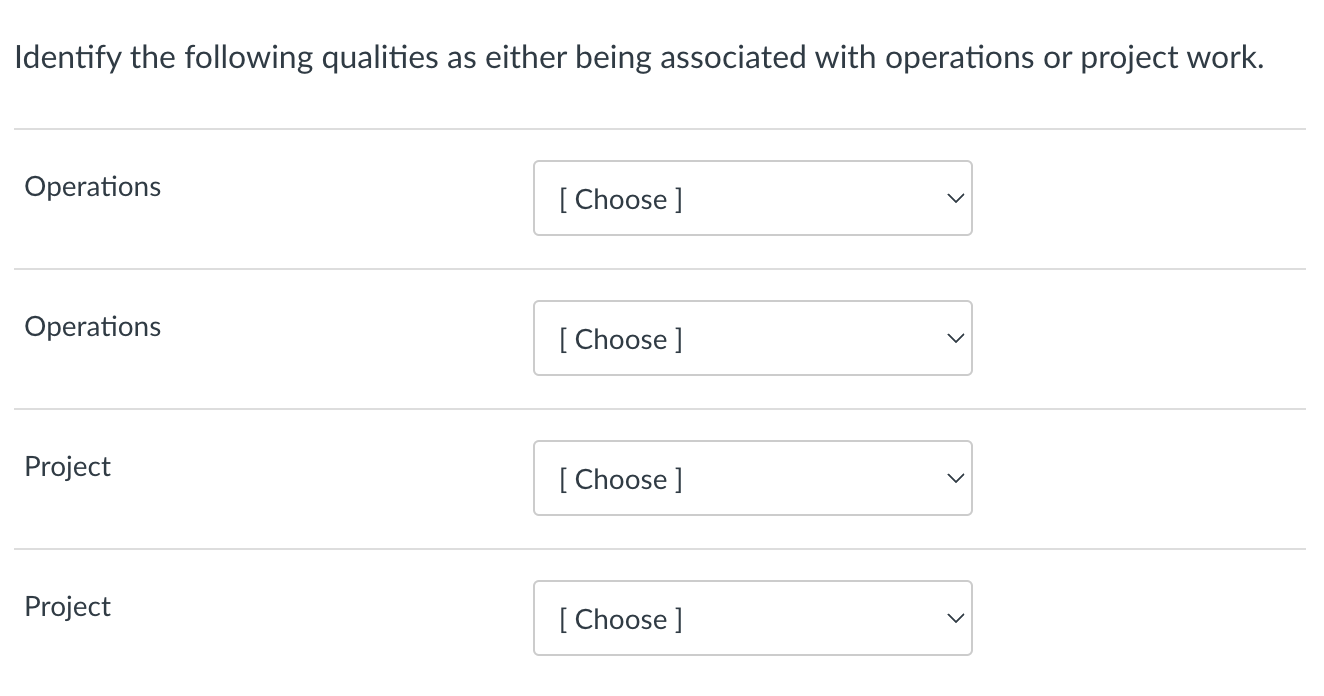Click the [ Choose ] placeholder in the second dropdown
Image resolution: width=1324 pixels, height=696 pixels.
620,339
